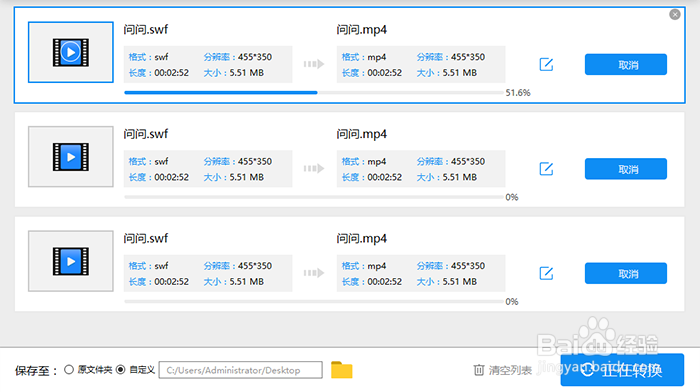Click the 保存至 save-to label
The height and width of the screenshot is (392, 700).
36,371
